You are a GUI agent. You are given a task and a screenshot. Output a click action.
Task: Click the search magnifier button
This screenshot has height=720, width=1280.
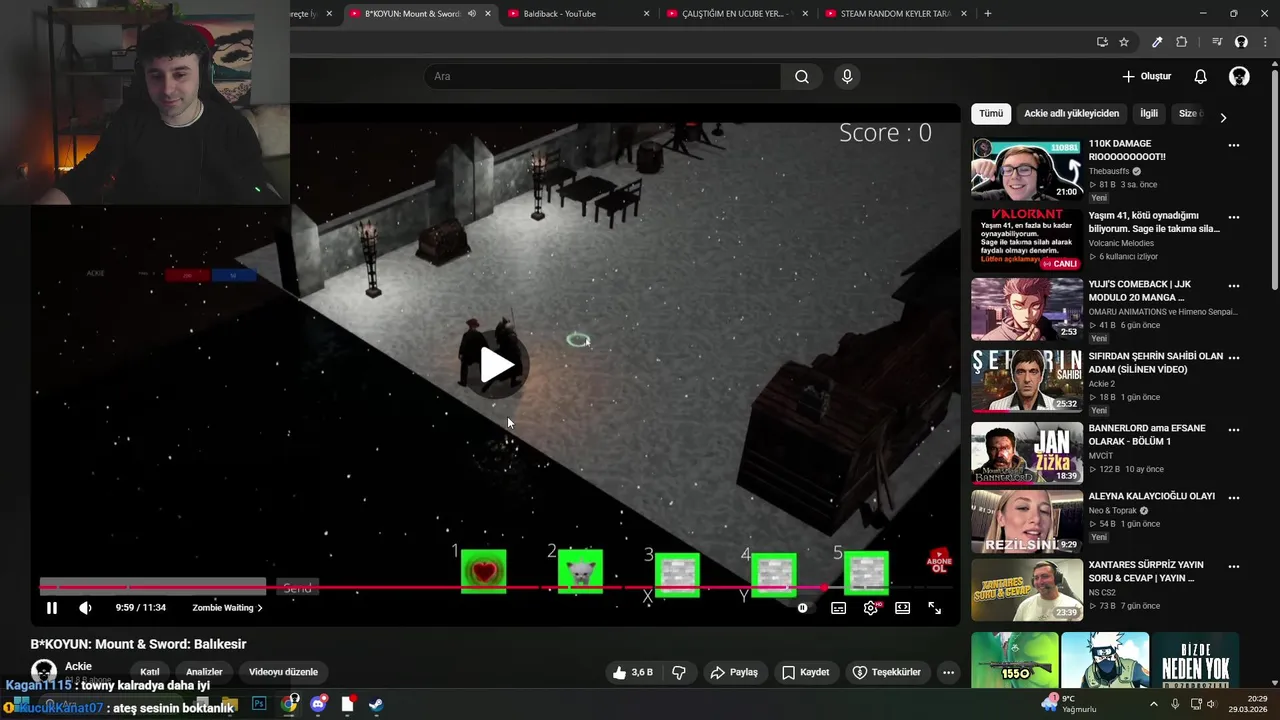tap(802, 76)
